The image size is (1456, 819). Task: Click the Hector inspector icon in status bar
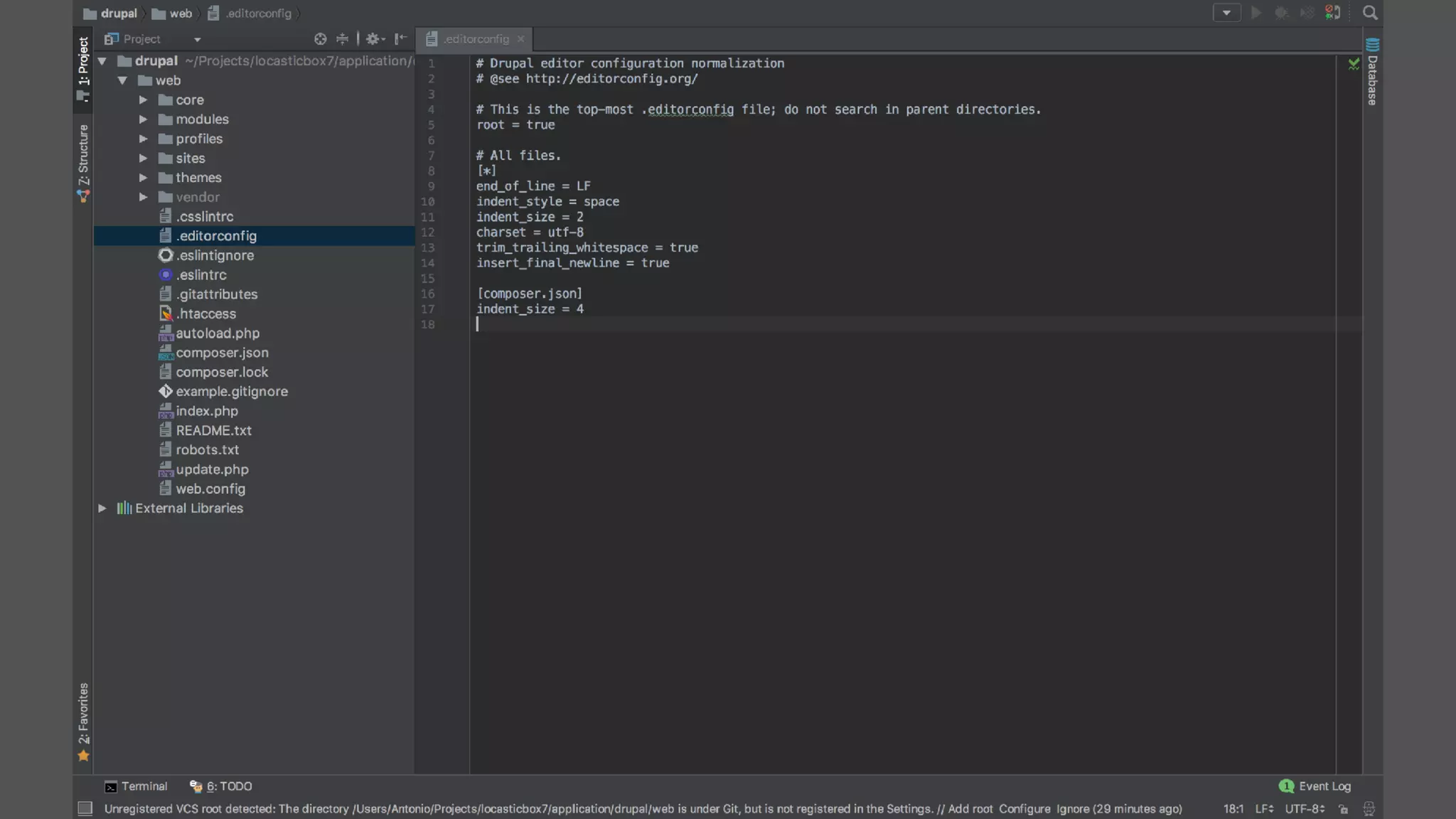tap(1369, 808)
